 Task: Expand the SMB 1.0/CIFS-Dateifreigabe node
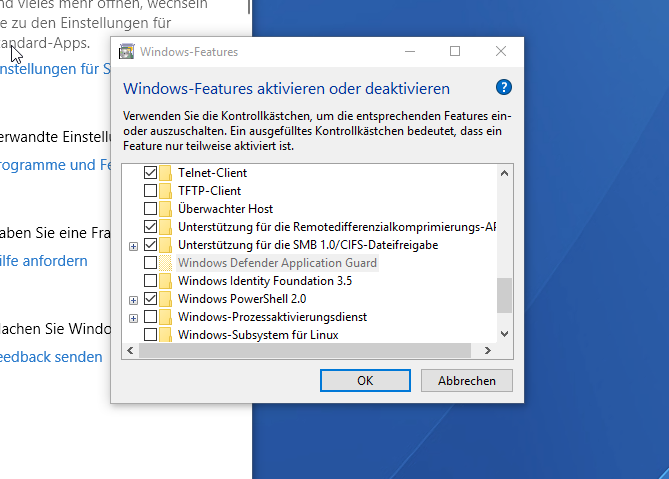point(134,247)
